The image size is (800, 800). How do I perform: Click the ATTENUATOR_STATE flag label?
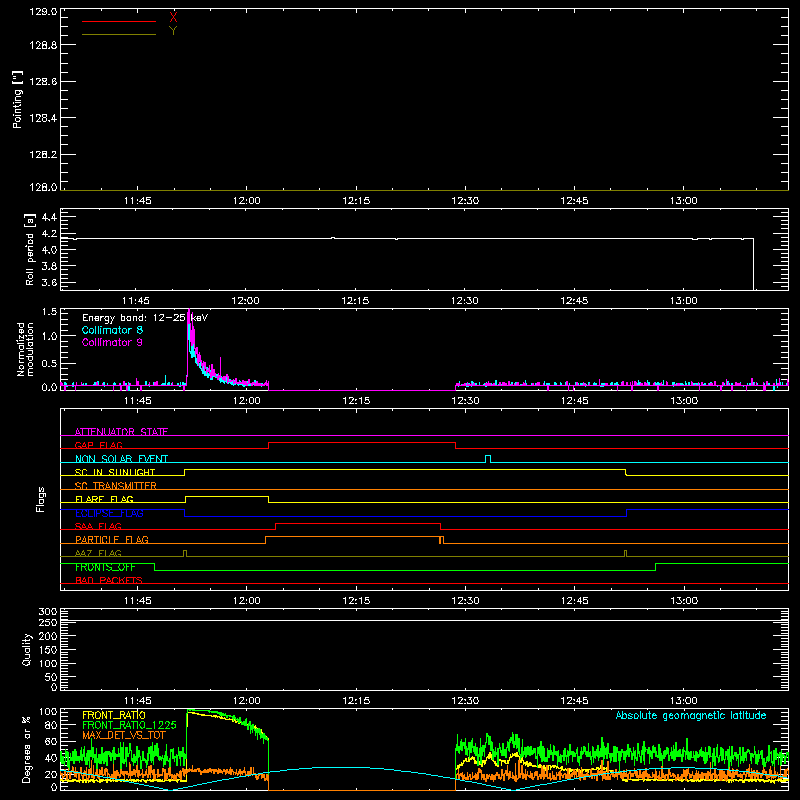tap(121, 432)
